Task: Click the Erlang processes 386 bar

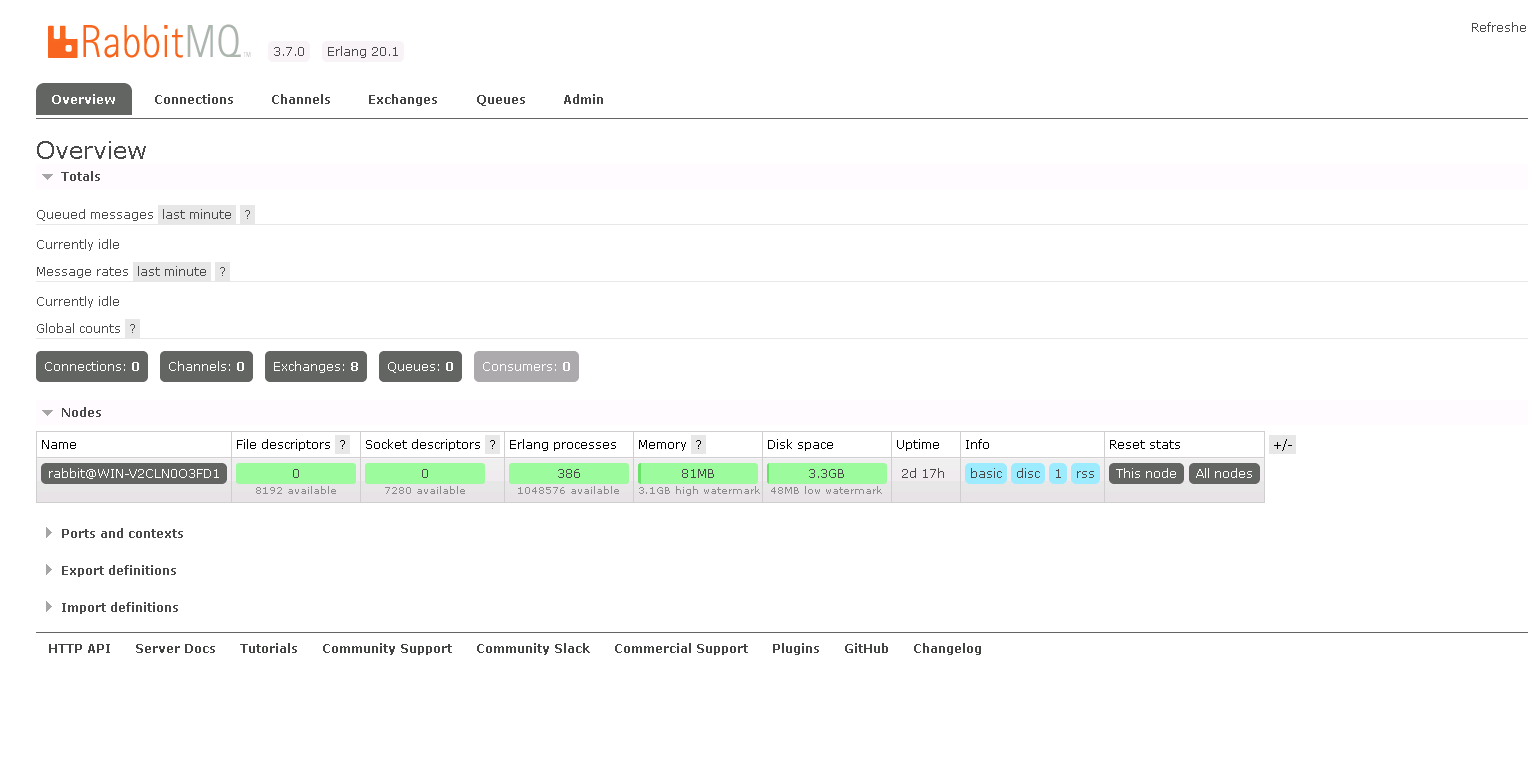Action: [x=569, y=474]
